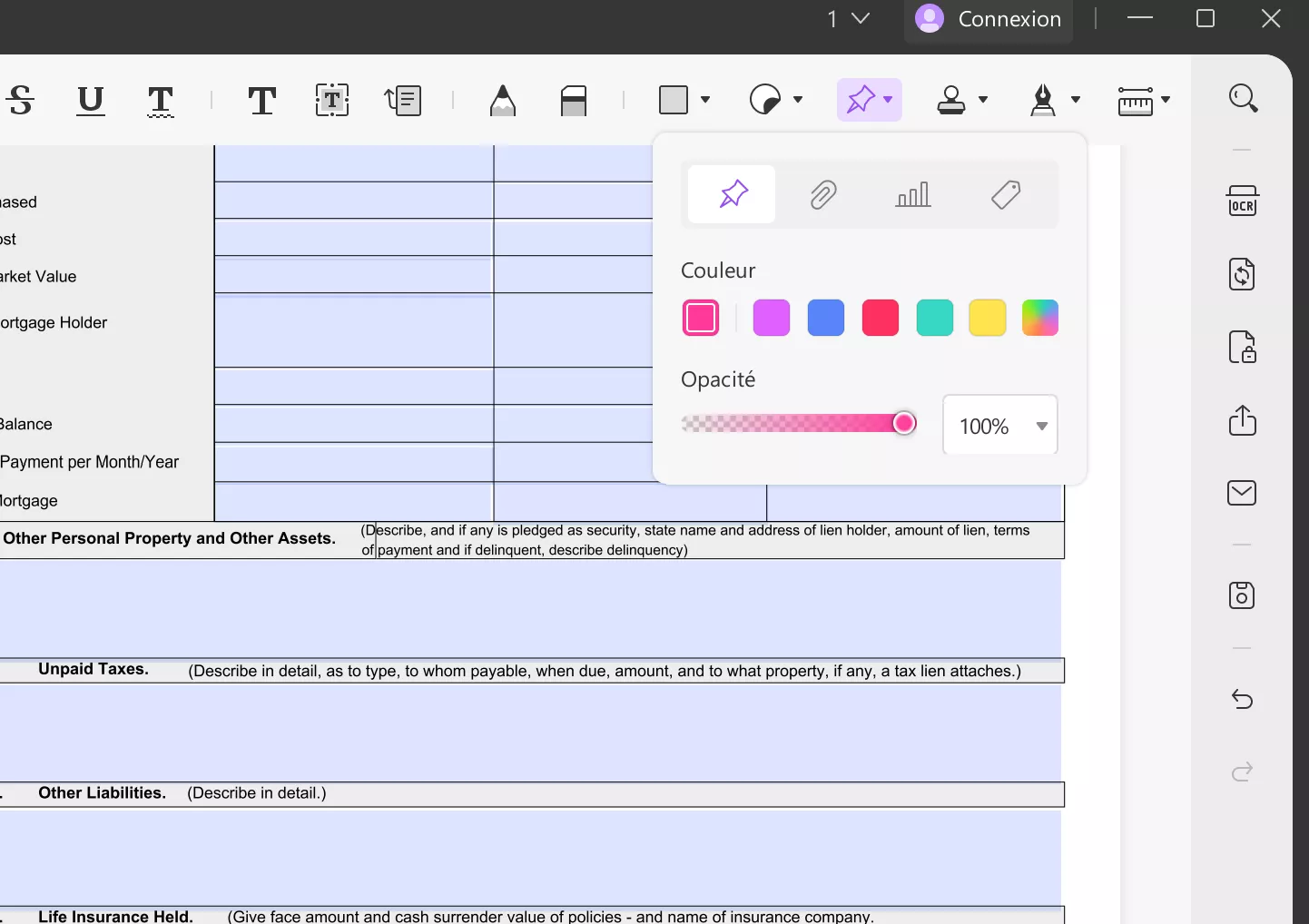The height and width of the screenshot is (924, 1309).
Task: Select the blue color swatch under Couleur
Action: [826, 318]
